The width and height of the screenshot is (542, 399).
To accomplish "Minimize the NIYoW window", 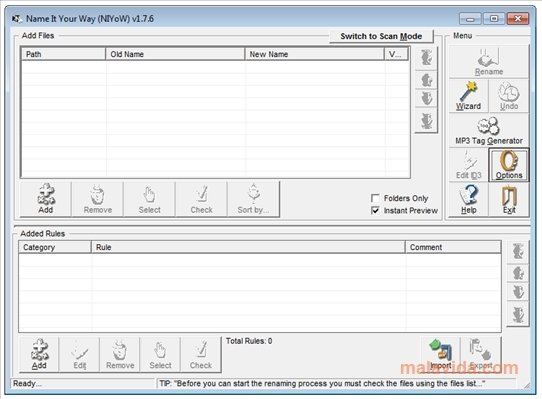I will tap(470, 19).
